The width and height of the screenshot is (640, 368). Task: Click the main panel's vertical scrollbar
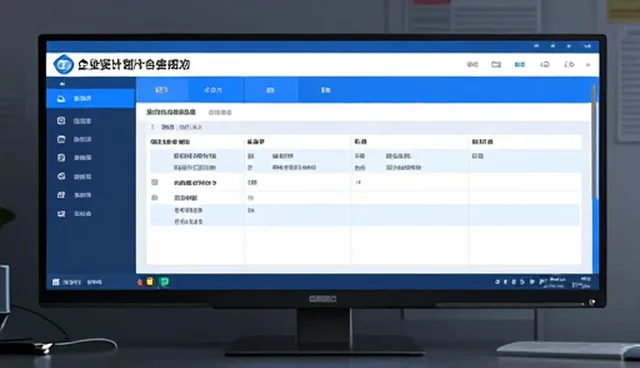(x=594, y=141)
